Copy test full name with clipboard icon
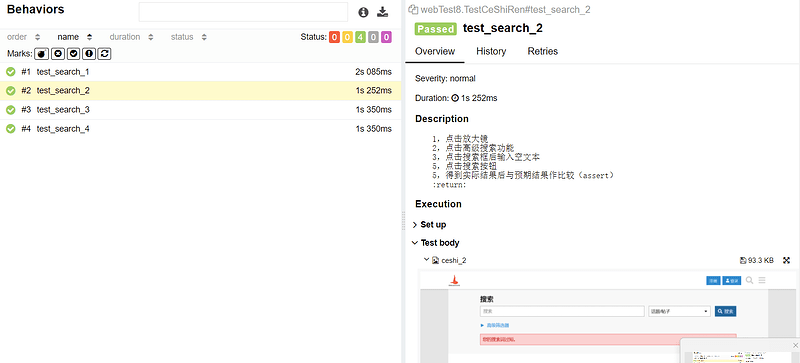This screenshot has width=800, height=363. pos(414,10)
